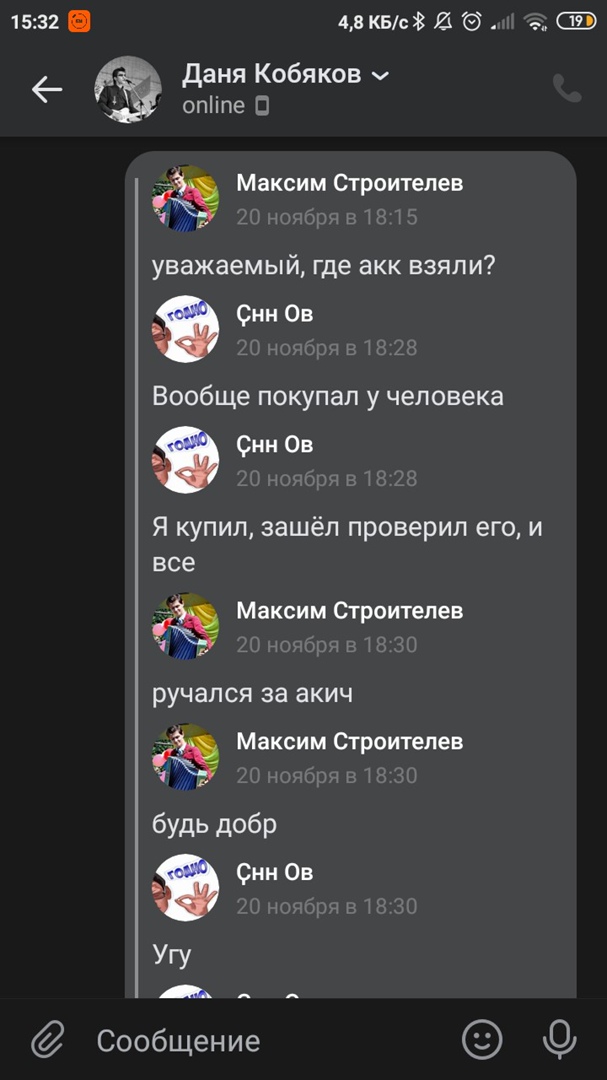607x1080 pixels.
Task: Tap the "будь добр" message
Action: click(x=214, y=824)
